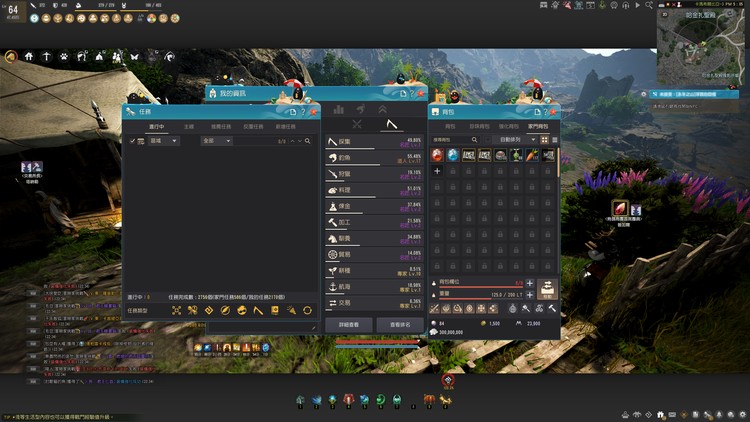The image size is (750, 422).
Task: Select the blue potion item in the inventory
Action: 453,155
